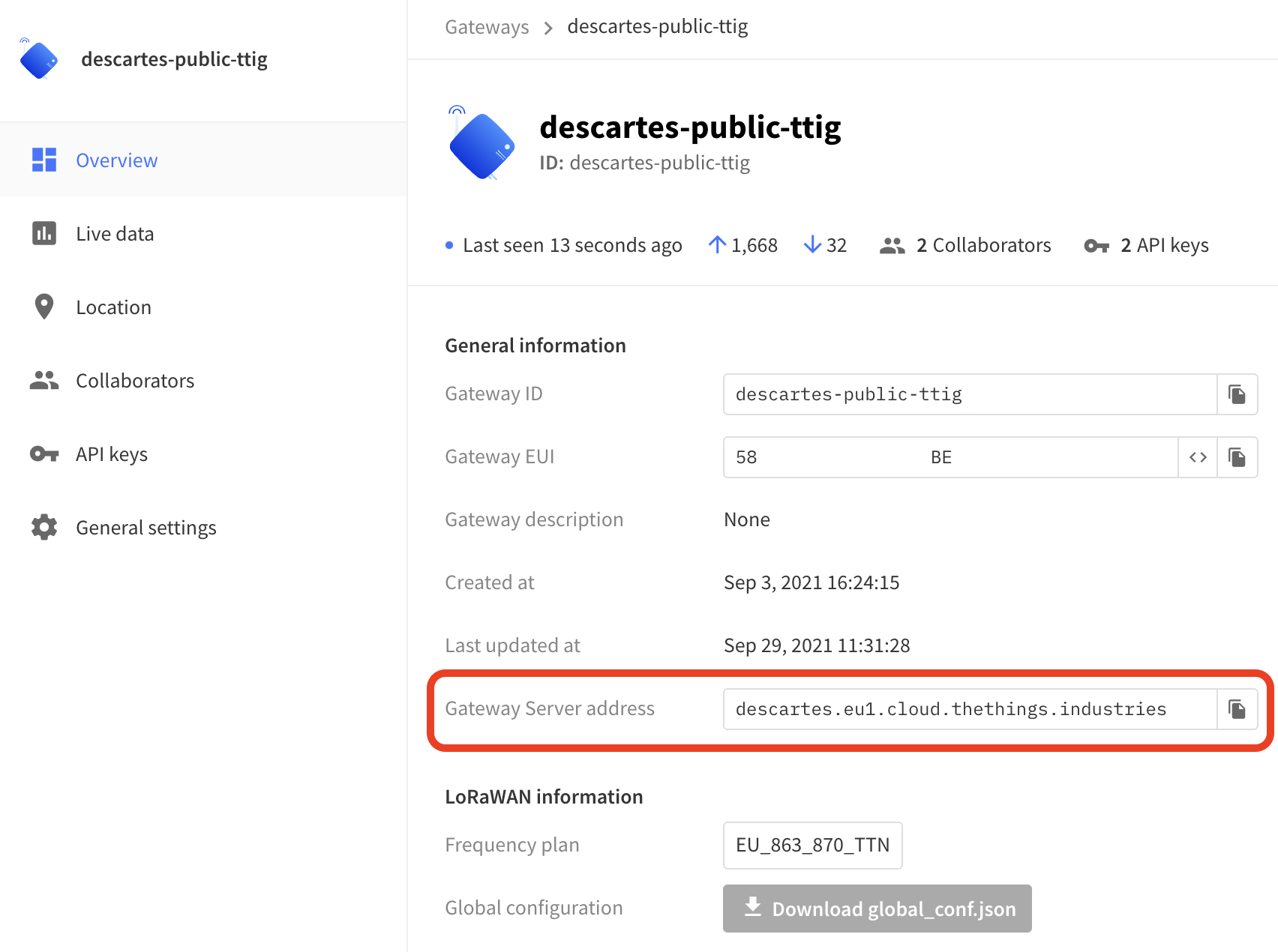Screen dimensions: 1278x952
Task: Click the Gateway description value None
Action: pyautogui.click(x=746, y=519)
